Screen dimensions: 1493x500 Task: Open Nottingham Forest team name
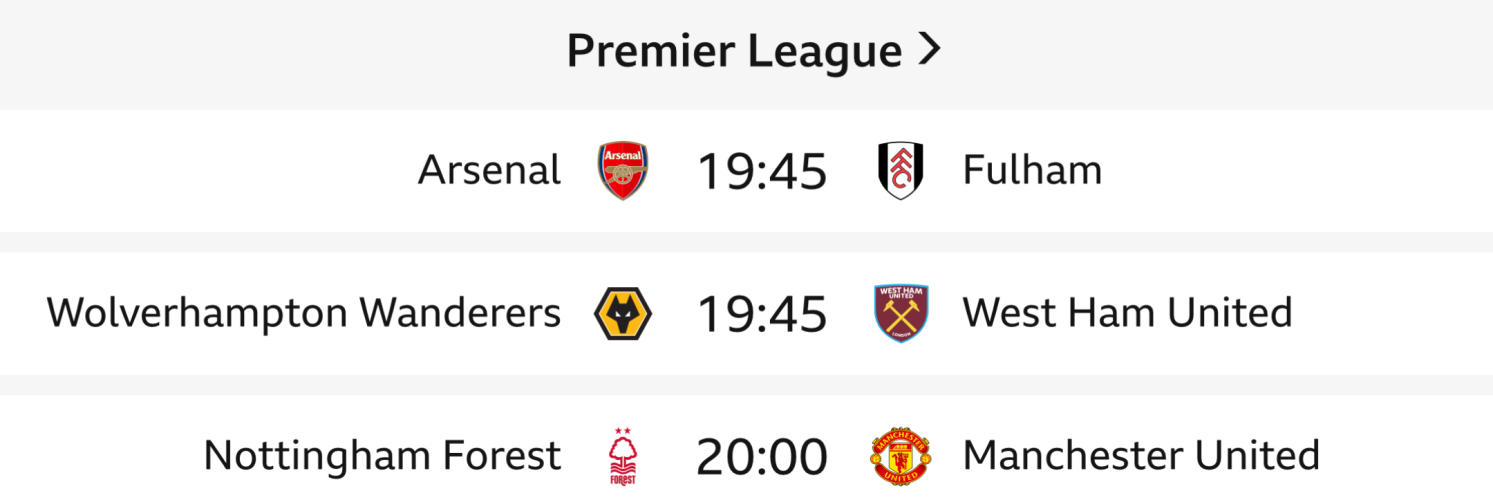[382, 457]
